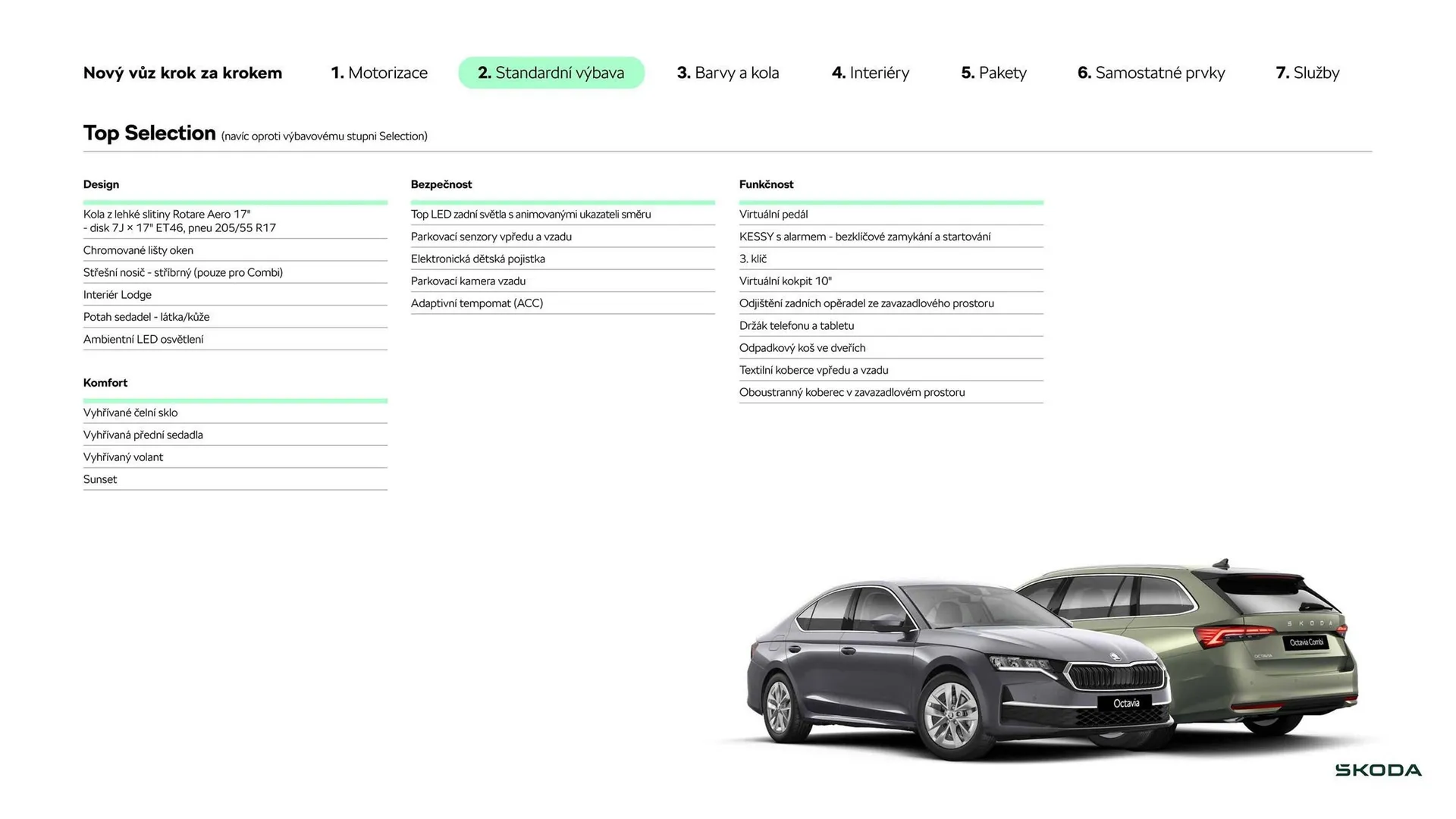This screenshot has height=819, width=1456.
Task: Click 'Střešní nosič - stříbrný' row
Action: (235, 272)
